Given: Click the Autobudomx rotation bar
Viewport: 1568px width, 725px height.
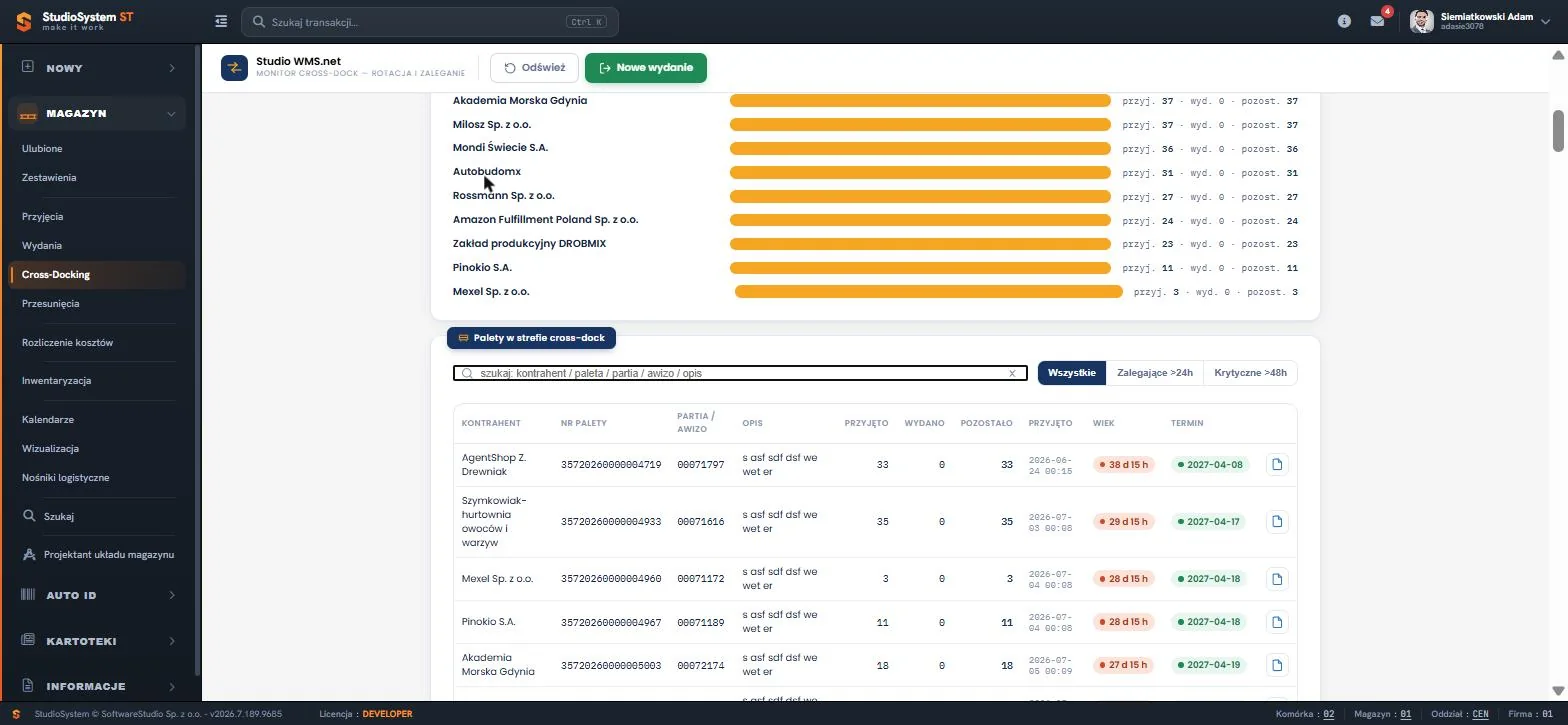Looking at the screenshot, I should [920, 173].
